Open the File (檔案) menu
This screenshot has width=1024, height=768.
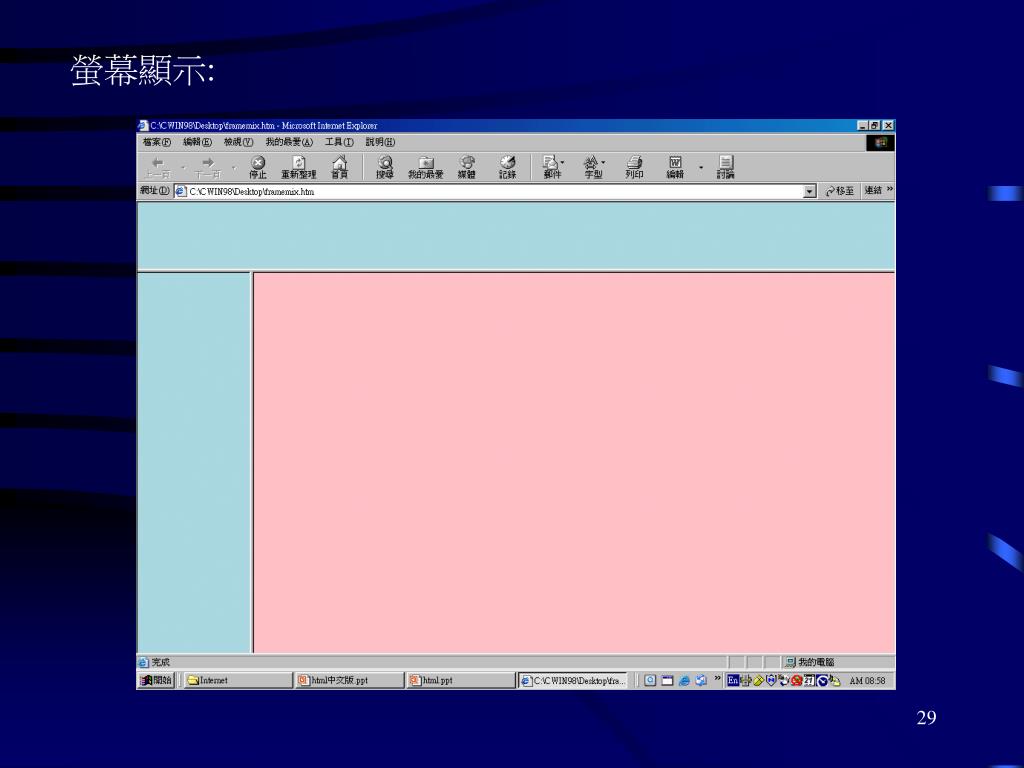click(x=157, y=142)
